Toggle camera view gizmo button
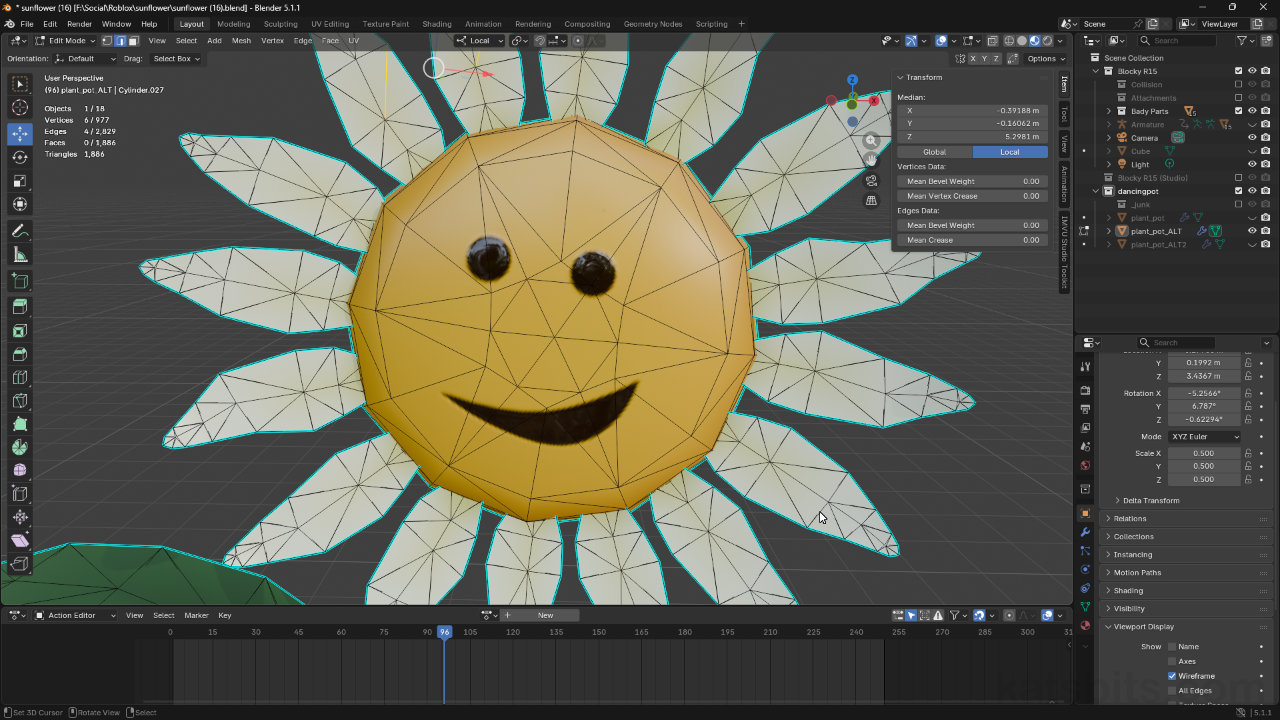1280x720 pixels. tap(871, 181)
